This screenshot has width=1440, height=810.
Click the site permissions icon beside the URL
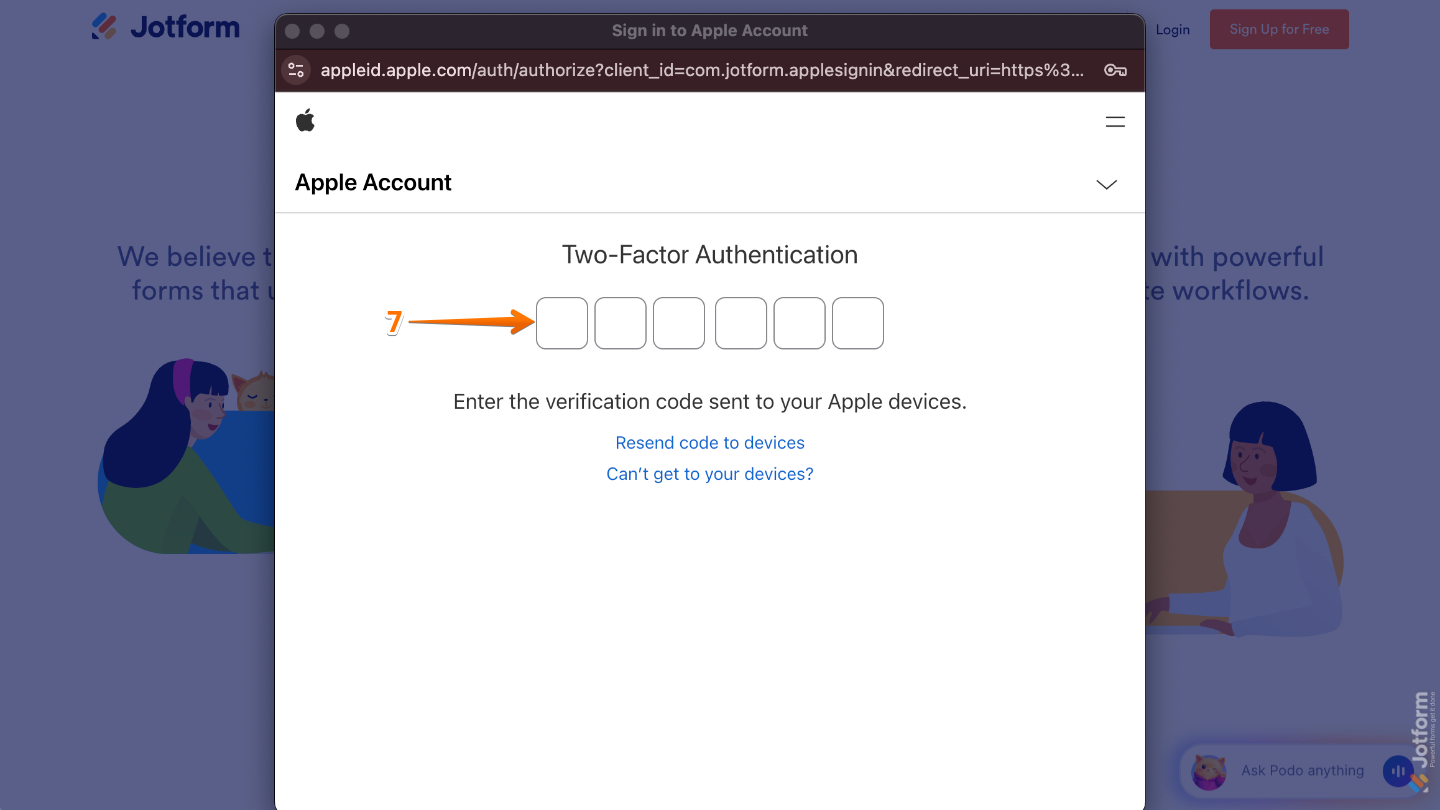296,71
